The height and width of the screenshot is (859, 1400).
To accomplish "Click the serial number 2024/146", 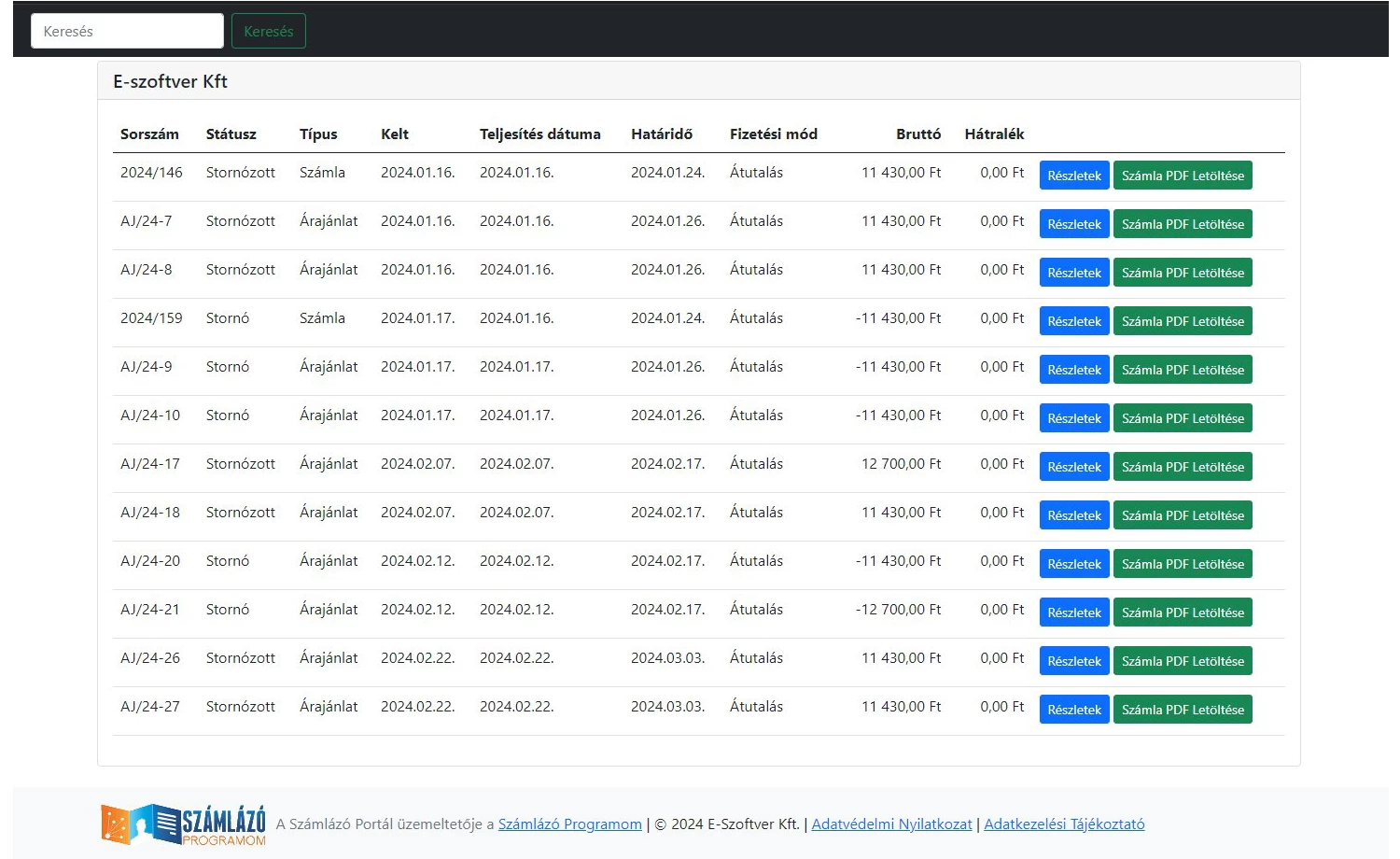I will coord(151,173).
